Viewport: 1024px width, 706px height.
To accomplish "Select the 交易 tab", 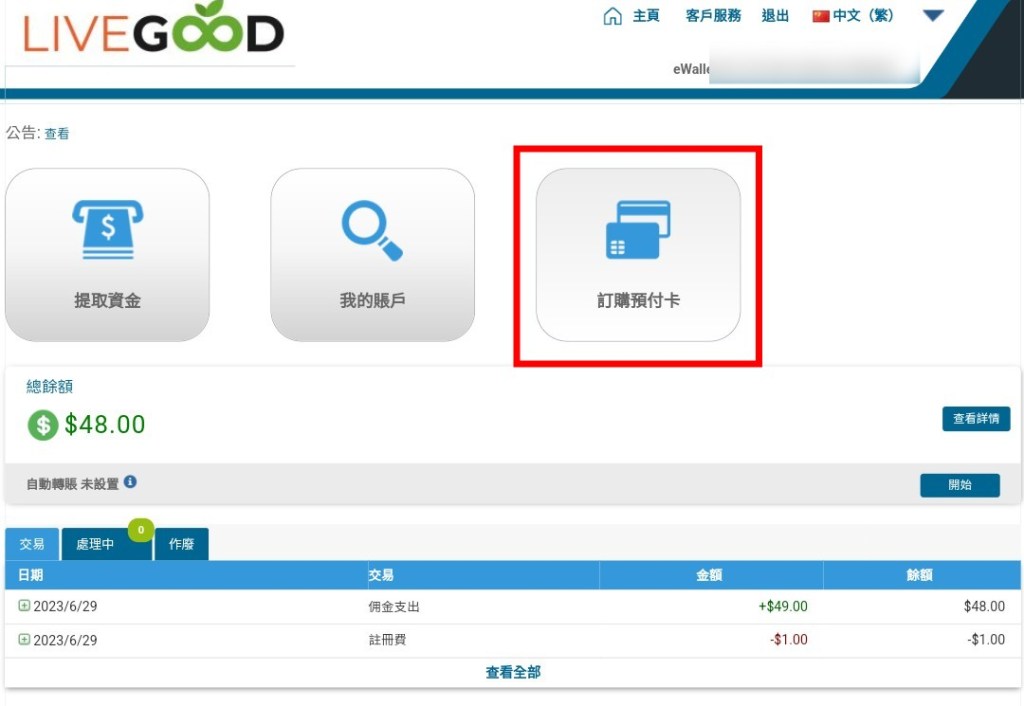I will [32, 545].
